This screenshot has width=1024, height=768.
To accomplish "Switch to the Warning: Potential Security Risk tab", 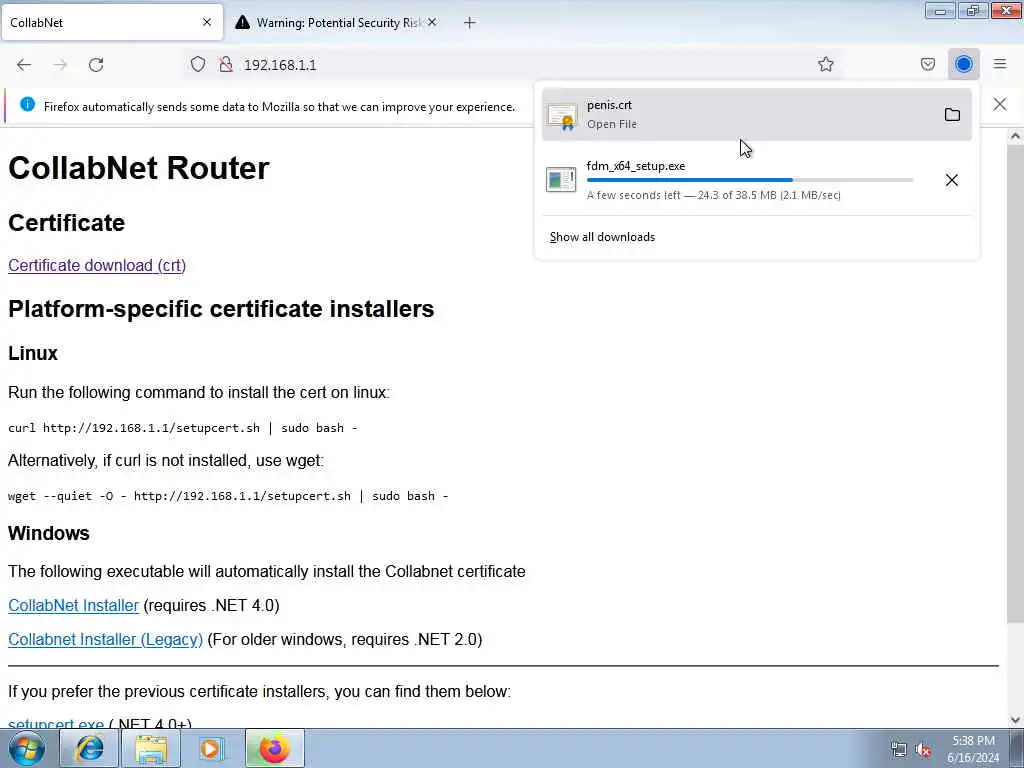I will pos(337,22).
